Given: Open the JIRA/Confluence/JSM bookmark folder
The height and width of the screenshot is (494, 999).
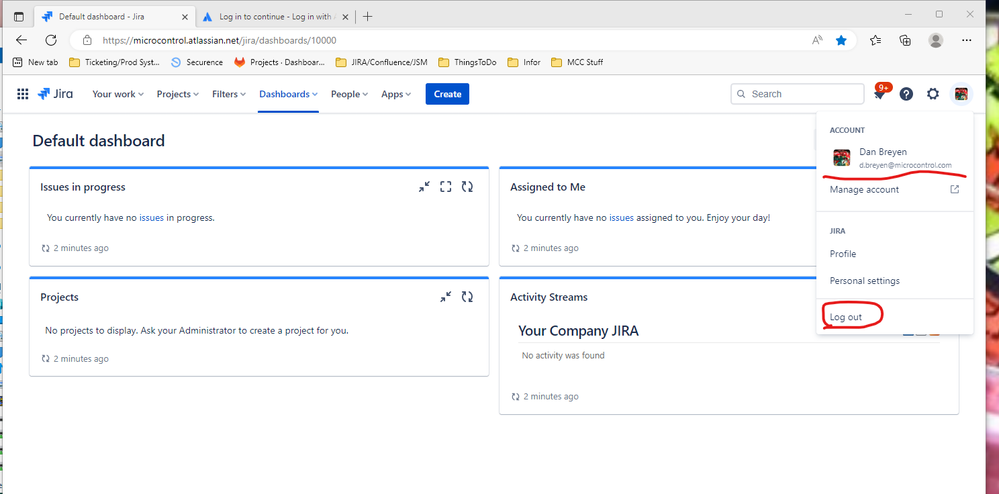Looking at the screenshot, I should (x=382, y=62).
